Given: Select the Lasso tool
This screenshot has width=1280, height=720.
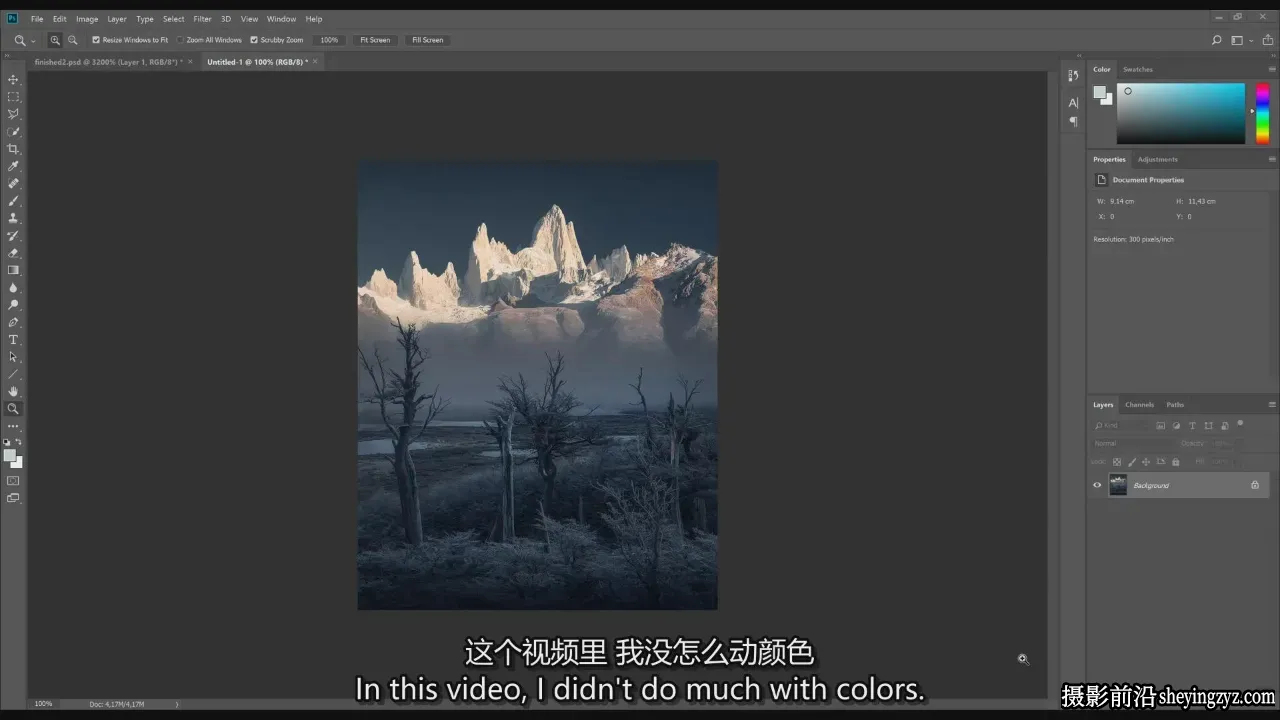Looking at the screenshot, I should click(x=13, y=114).
